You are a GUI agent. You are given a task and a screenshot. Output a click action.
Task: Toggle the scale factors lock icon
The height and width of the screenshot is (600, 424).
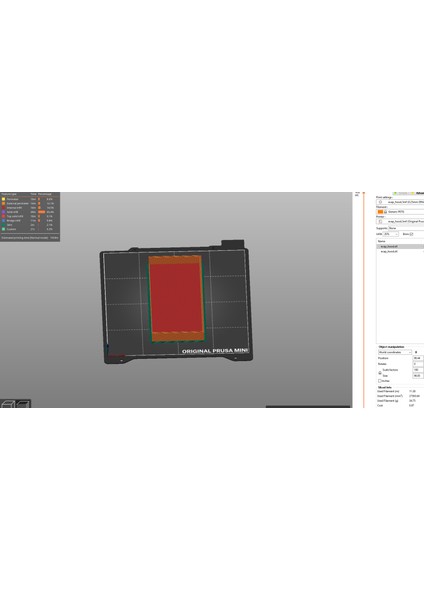tap(380, 373)
